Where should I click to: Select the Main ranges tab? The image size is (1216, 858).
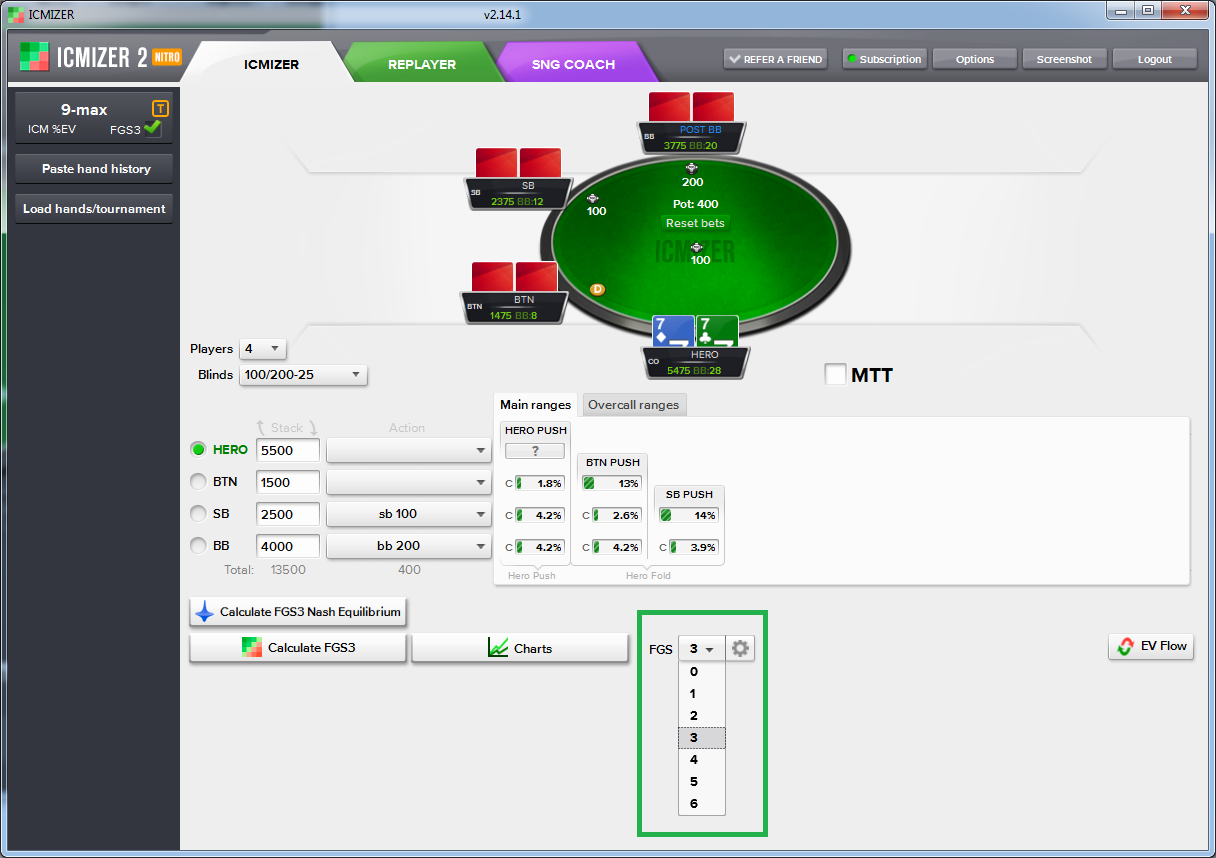coord(536,405)
